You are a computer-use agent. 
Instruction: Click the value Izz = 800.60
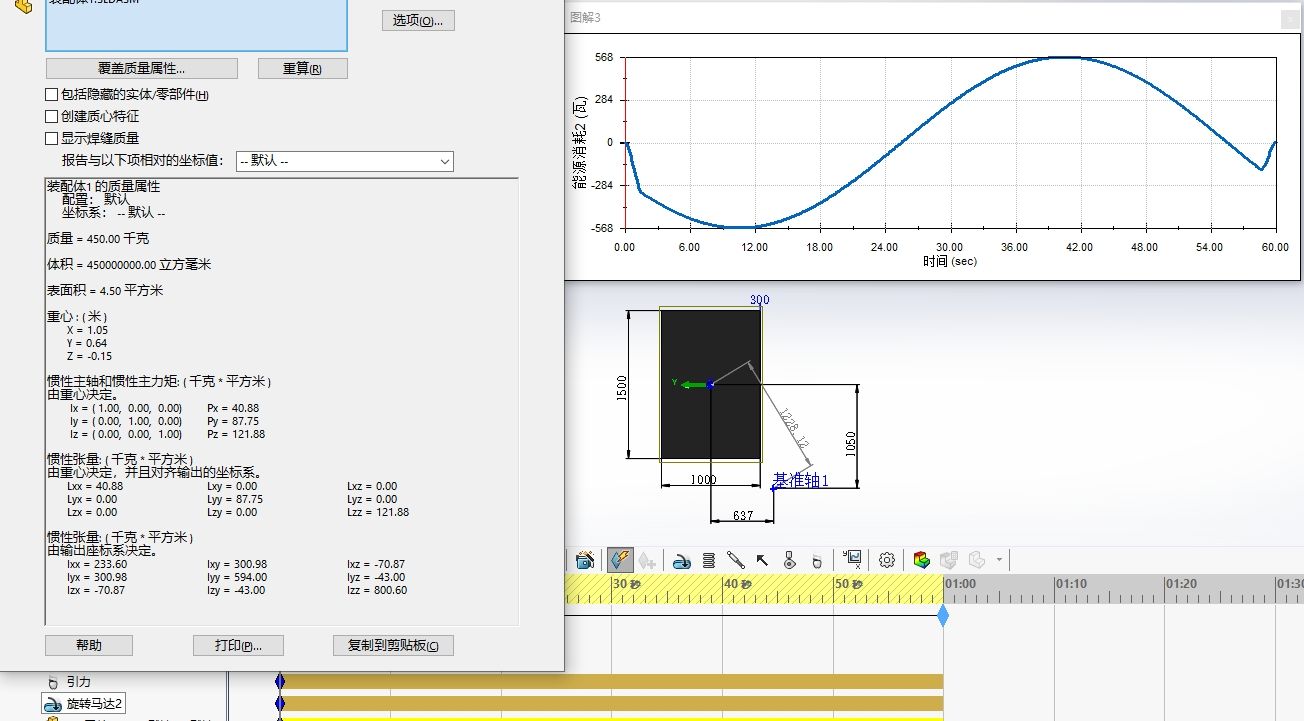pos(377,590)
